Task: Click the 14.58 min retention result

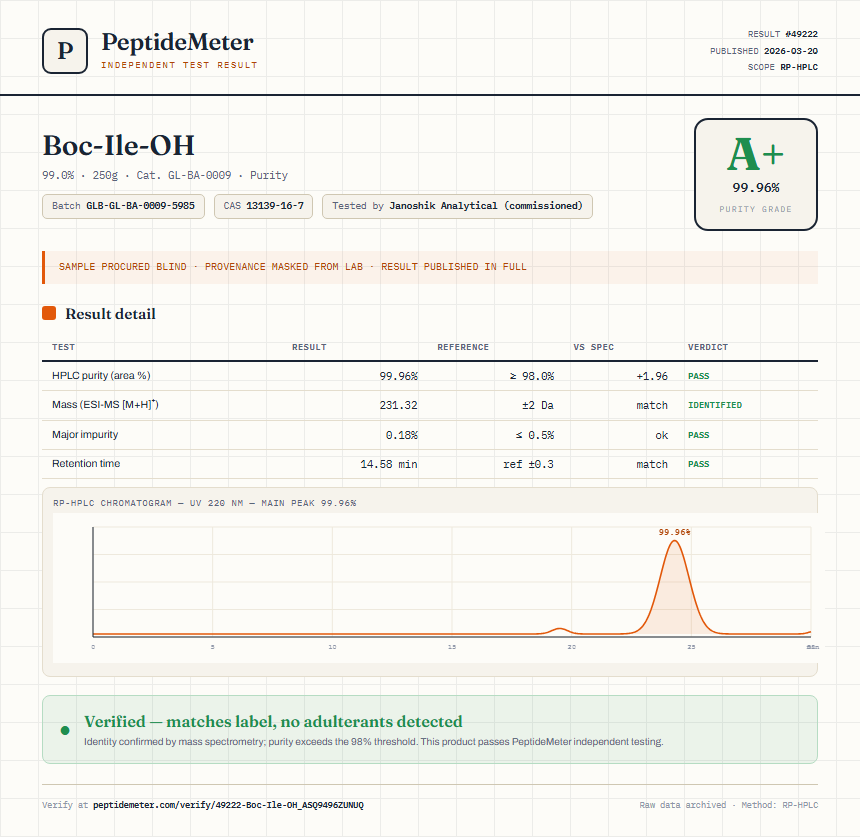Action: click(388, 465)
